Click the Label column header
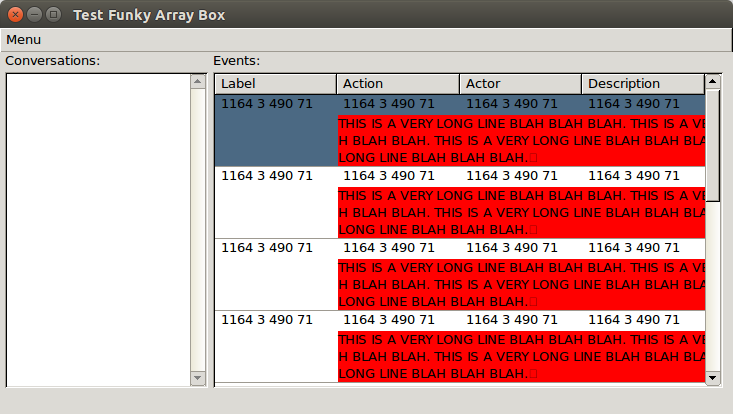 coord(276,84)
